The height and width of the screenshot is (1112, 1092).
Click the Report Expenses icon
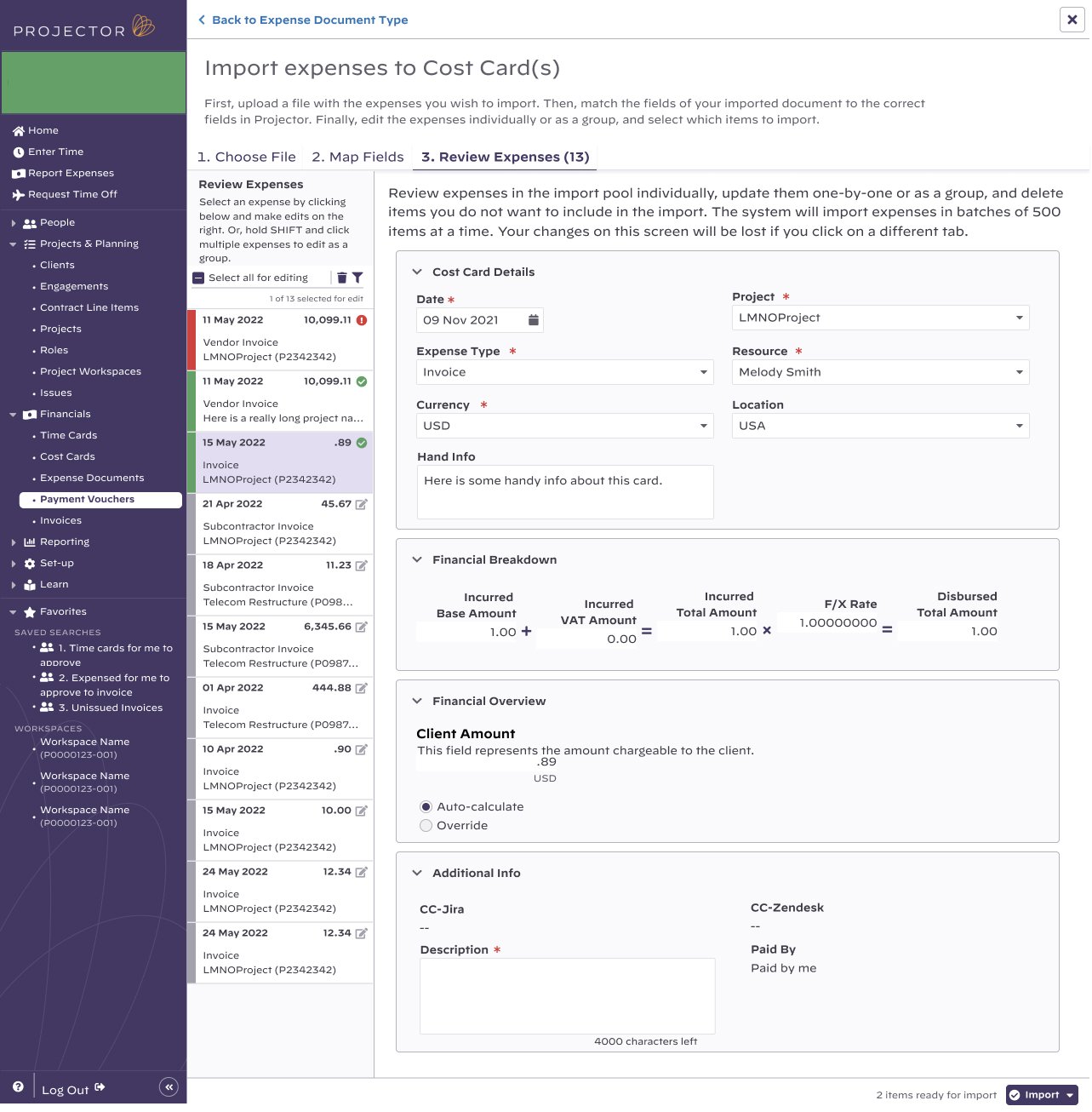[x=19, y=174]
